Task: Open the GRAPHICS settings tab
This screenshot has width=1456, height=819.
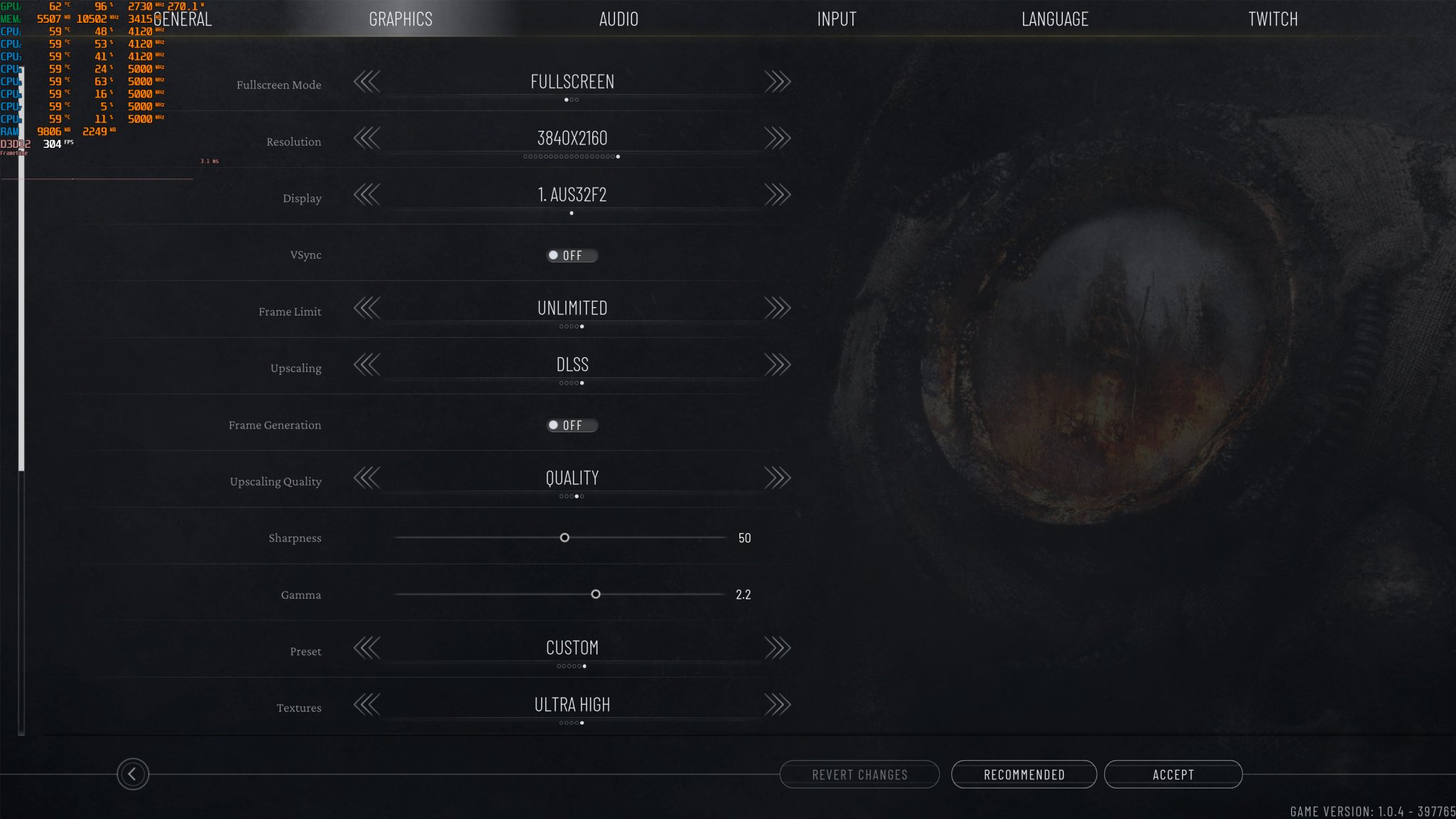Action: click(x=400, y=18)
